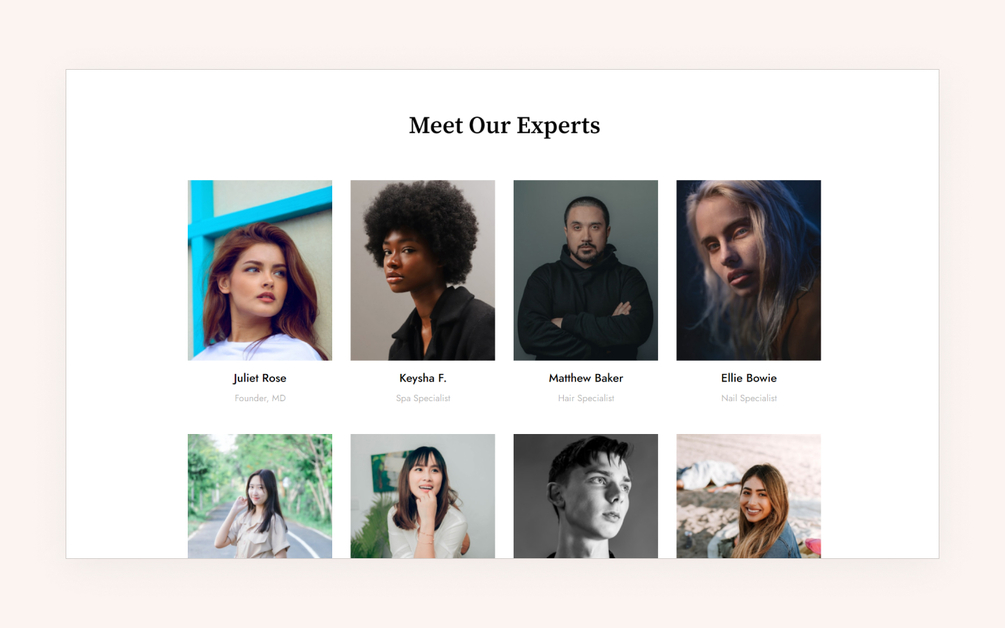1005x628 pixels.
Task: Open the Keysha F. name label
Action: 422,378
